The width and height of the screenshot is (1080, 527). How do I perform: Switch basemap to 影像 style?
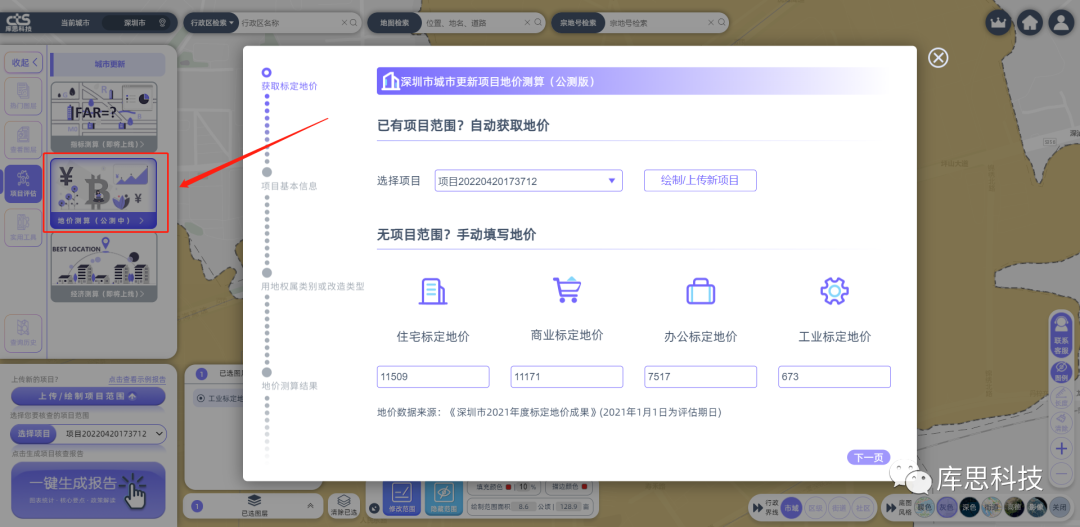click(1036, 508)
